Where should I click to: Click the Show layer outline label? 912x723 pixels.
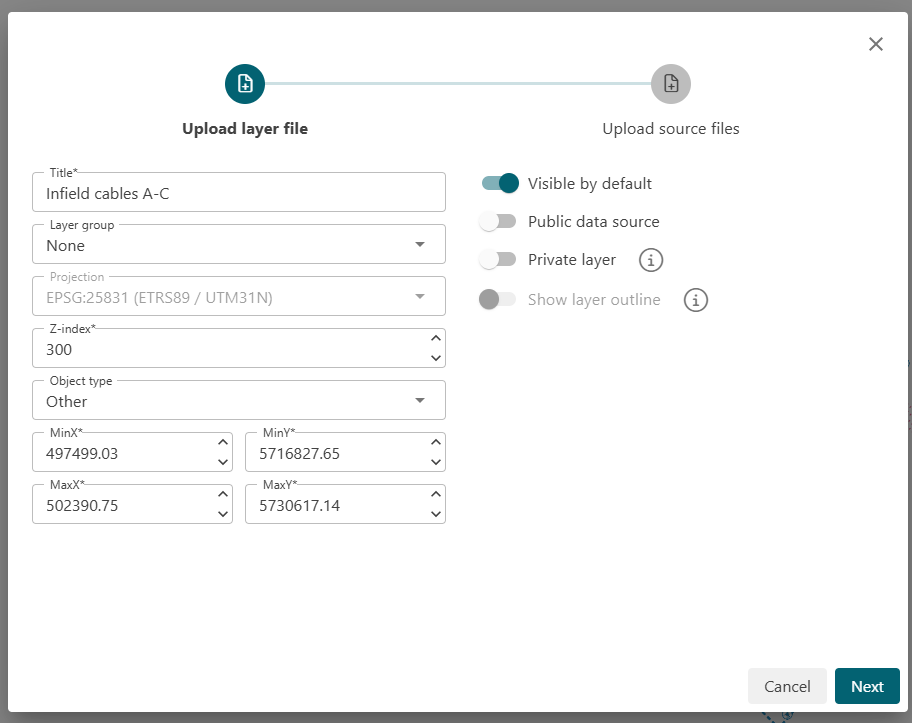[x=594, y=300]
